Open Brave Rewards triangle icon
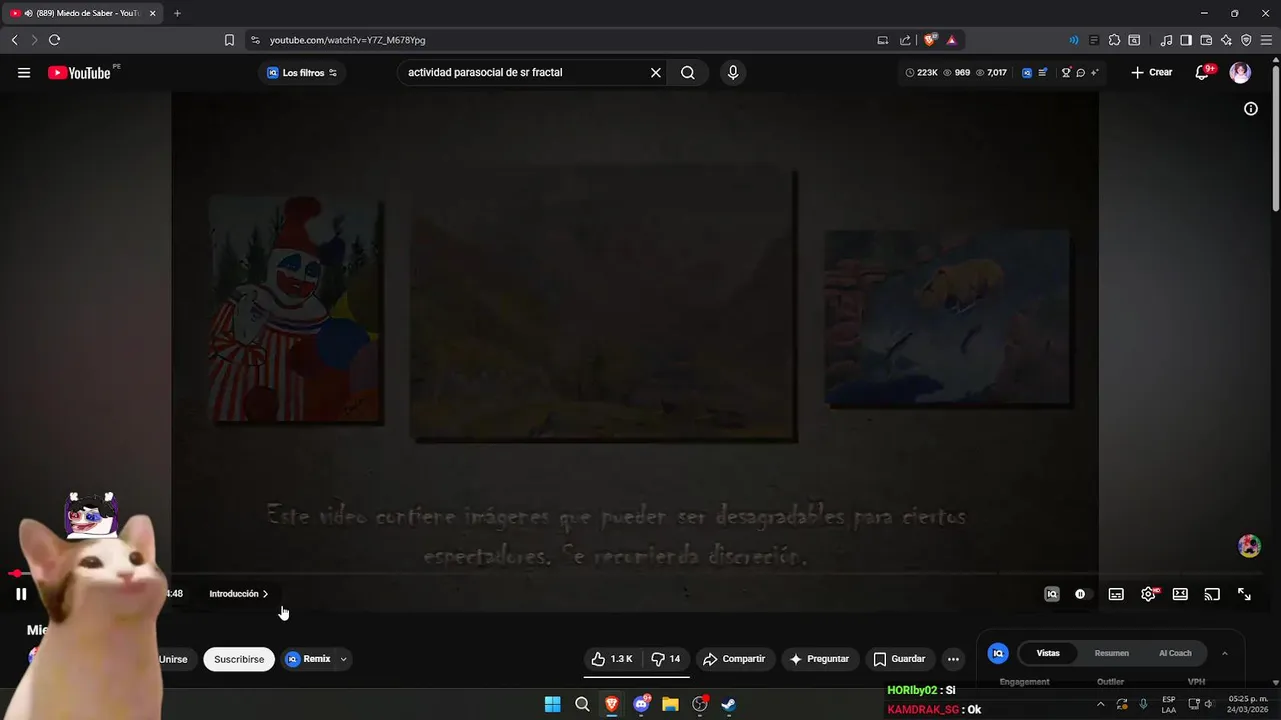 951,40
